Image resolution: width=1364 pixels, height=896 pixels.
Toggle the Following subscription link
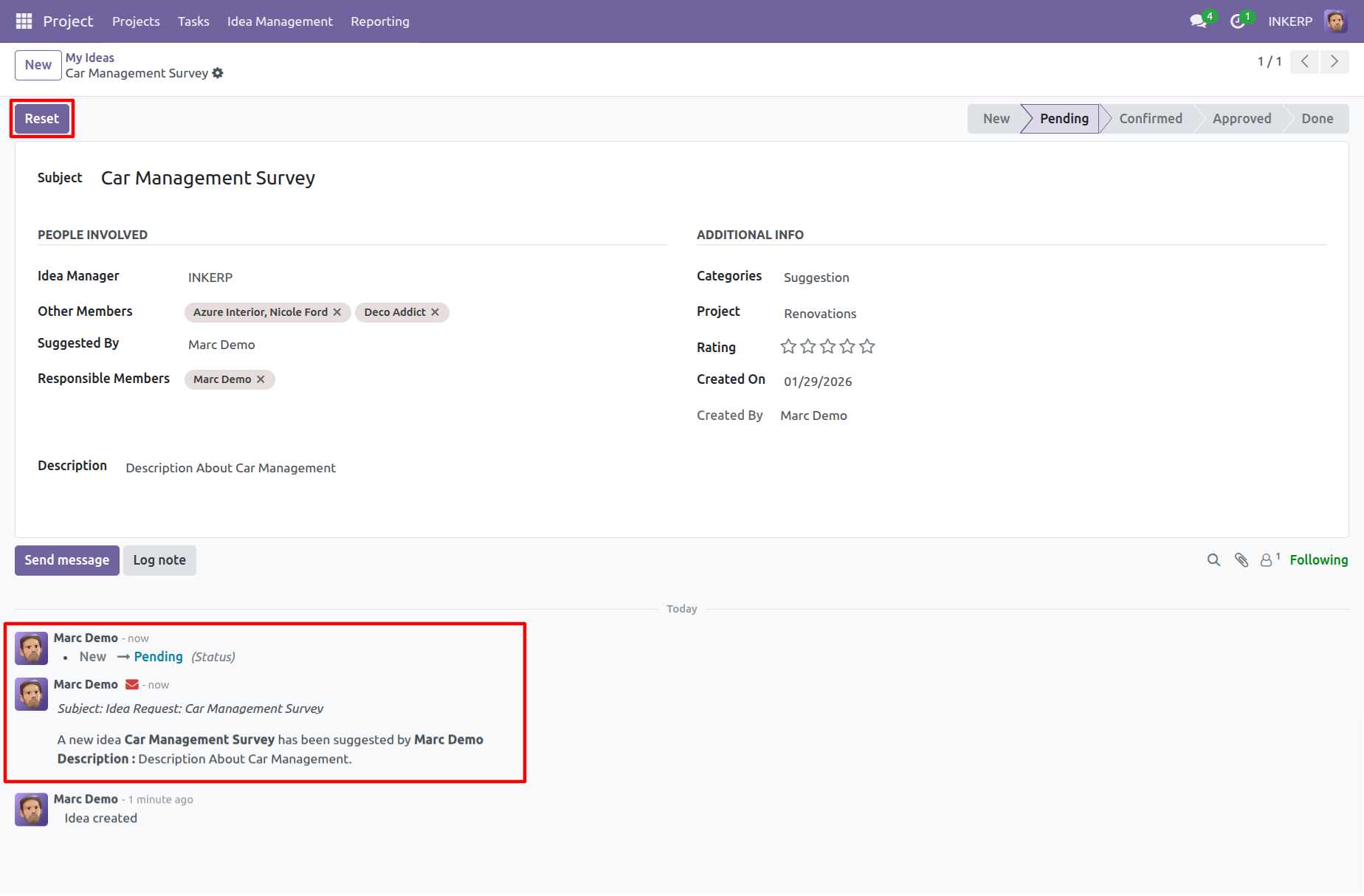tap(1319, 560)
